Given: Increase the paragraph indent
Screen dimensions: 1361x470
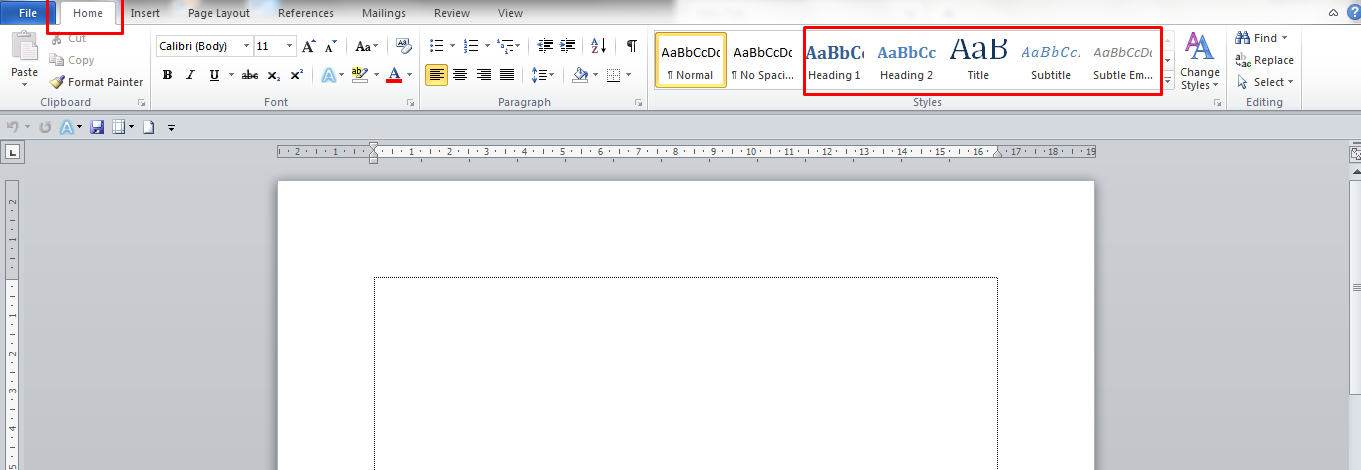Looking at the screenshot, I should (x=568, y=46).
